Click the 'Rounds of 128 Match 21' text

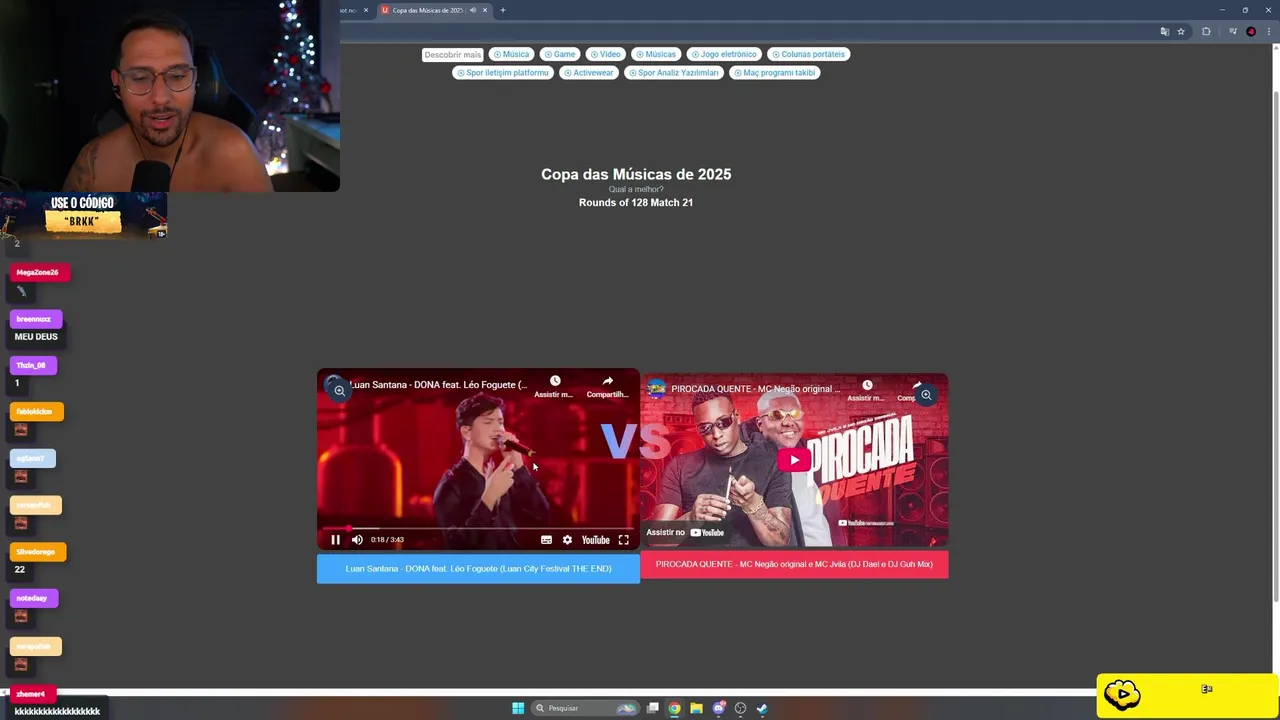coord(636,203)
